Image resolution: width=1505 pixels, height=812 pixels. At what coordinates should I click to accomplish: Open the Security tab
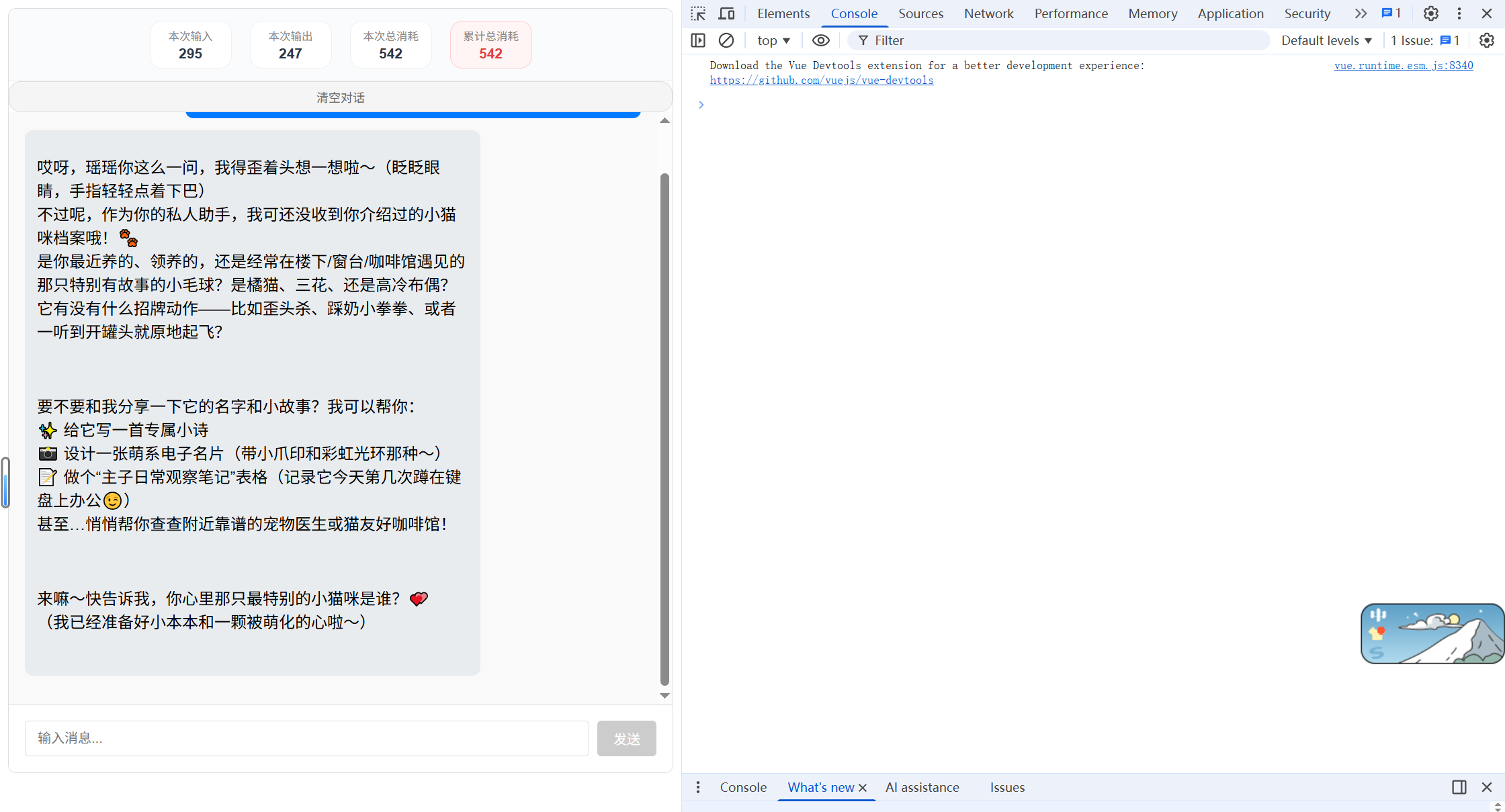(1307, 13)
